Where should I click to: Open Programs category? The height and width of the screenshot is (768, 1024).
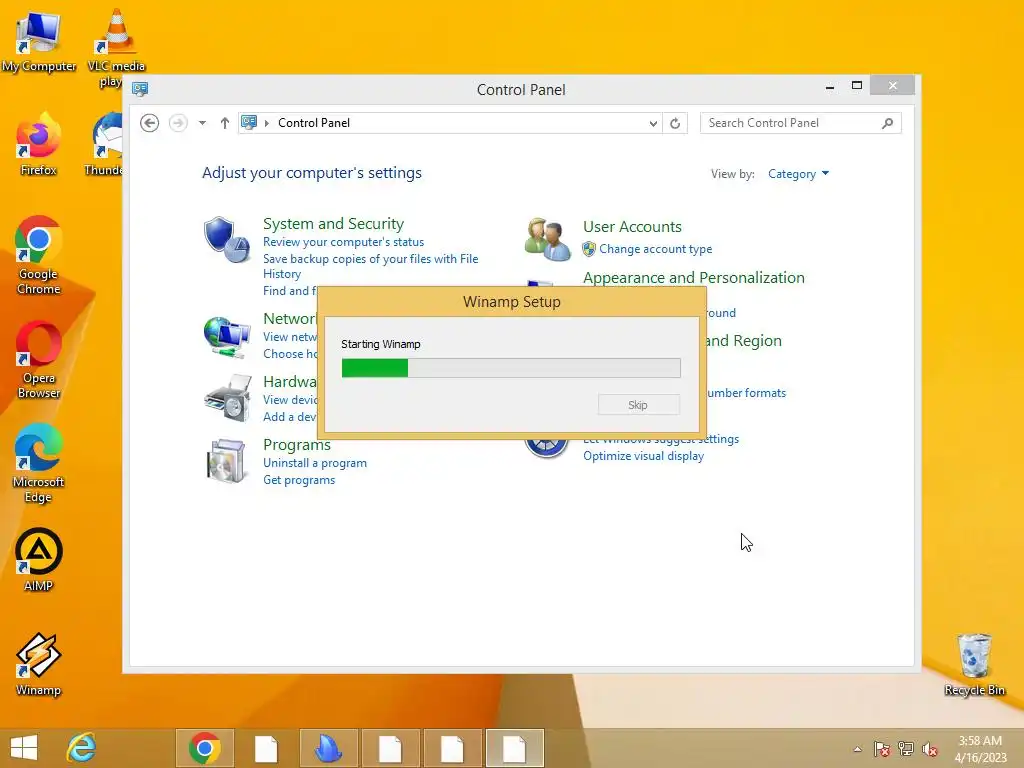[296, 445]
